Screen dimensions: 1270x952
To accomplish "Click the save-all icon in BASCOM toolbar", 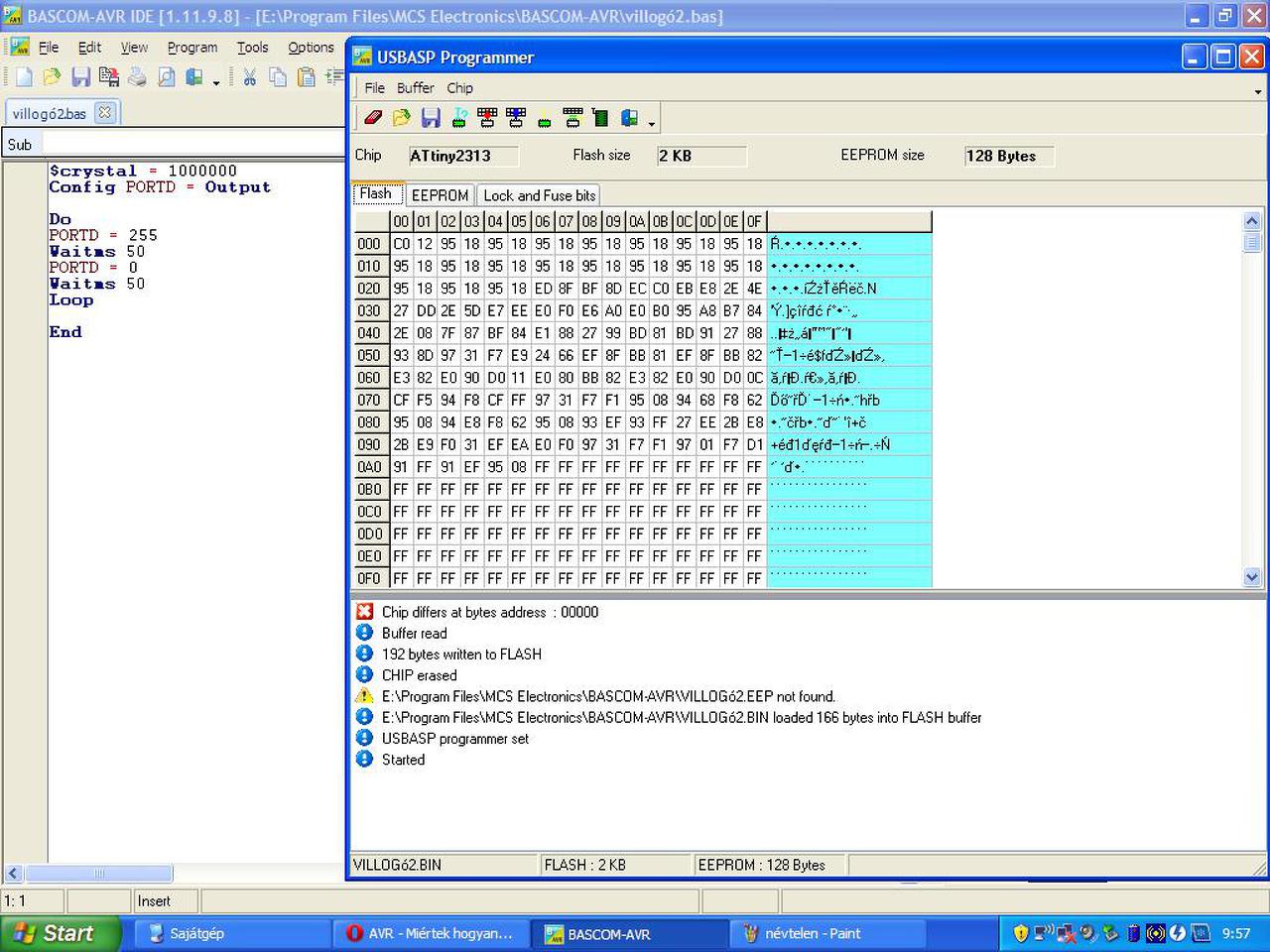I will (x=109, y=77).
